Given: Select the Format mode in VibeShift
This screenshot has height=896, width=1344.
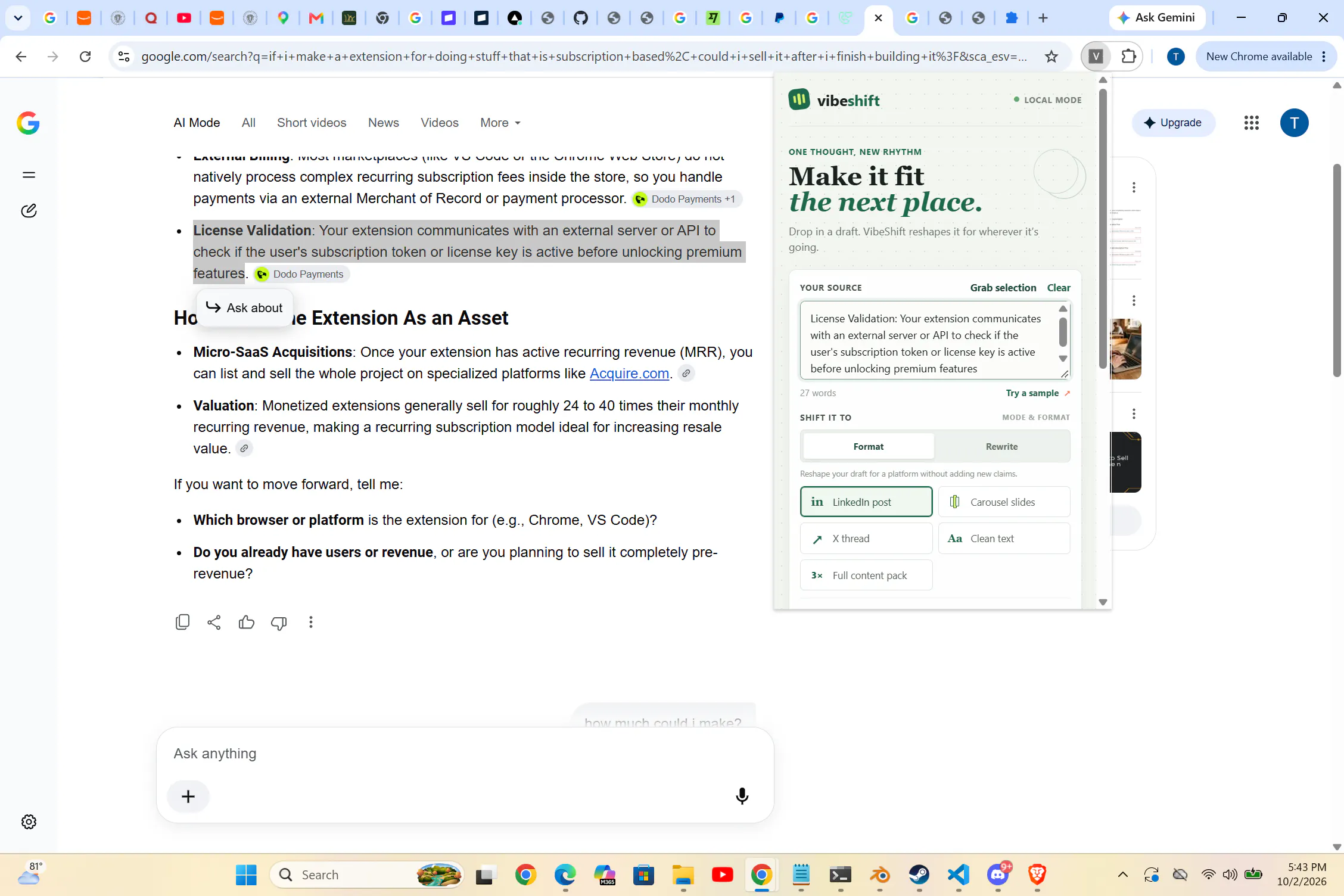Looking at the screenshot, I should (868, 447).
